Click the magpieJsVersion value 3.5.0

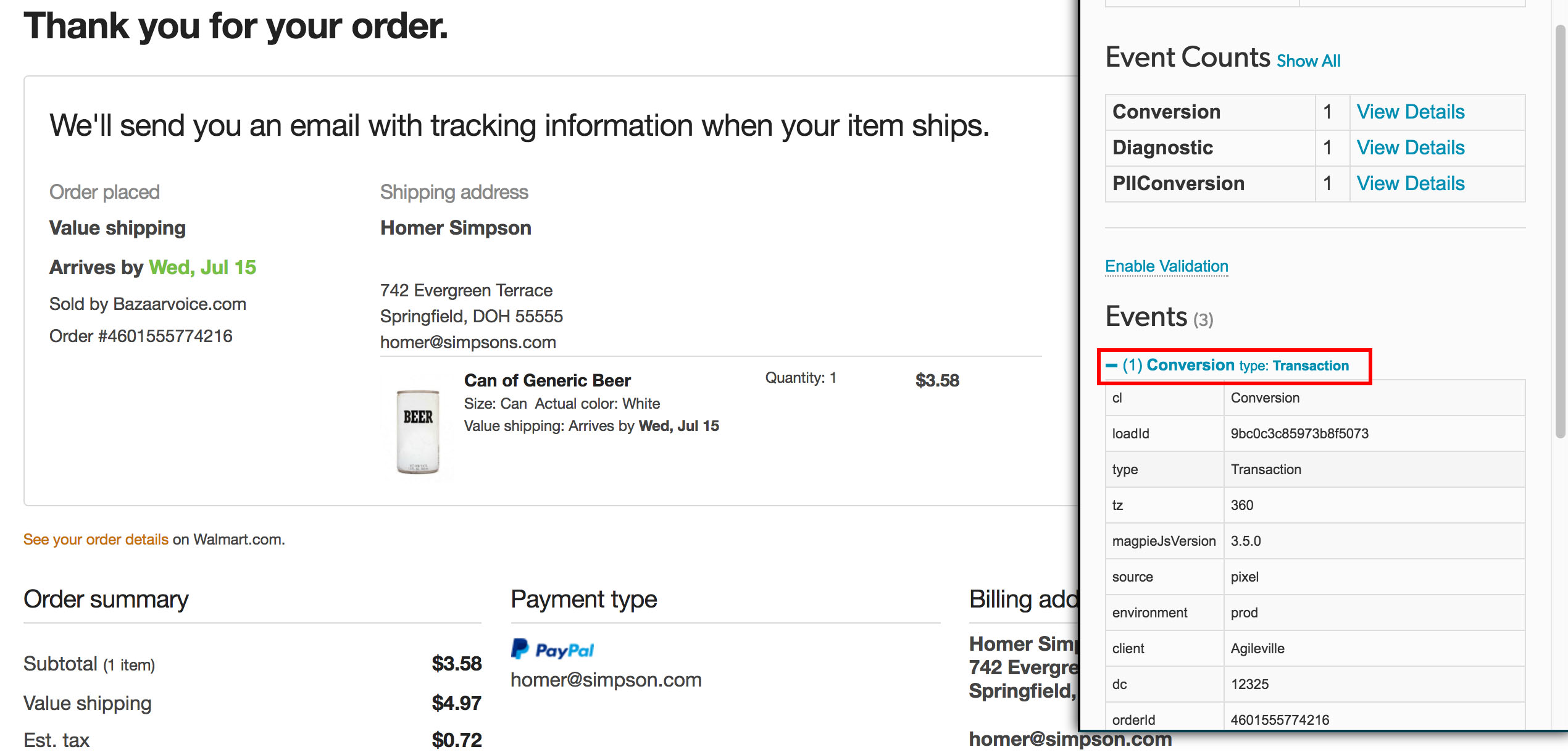[x=1246, y=541]
